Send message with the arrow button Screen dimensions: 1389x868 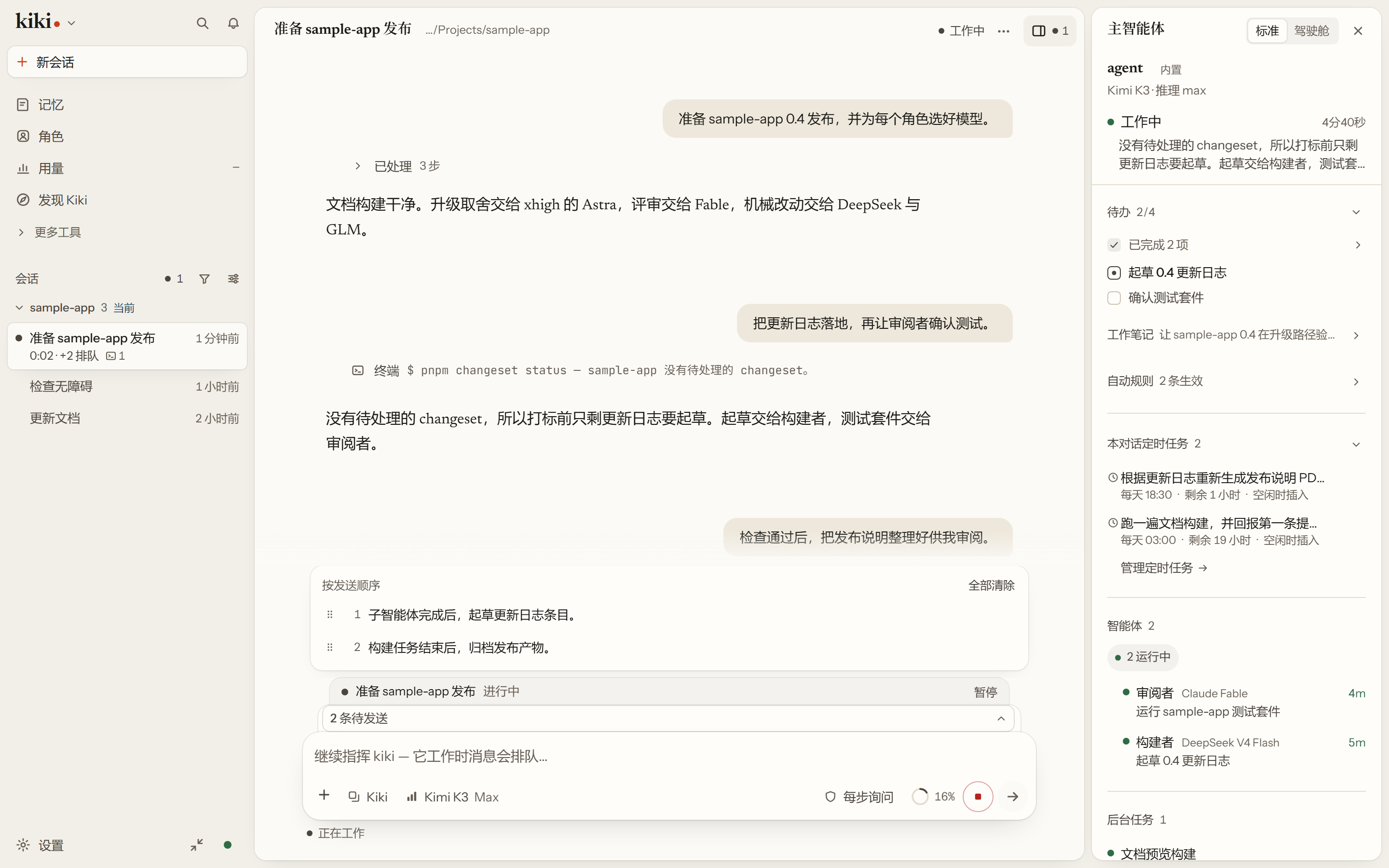(x=1012, y=796)
